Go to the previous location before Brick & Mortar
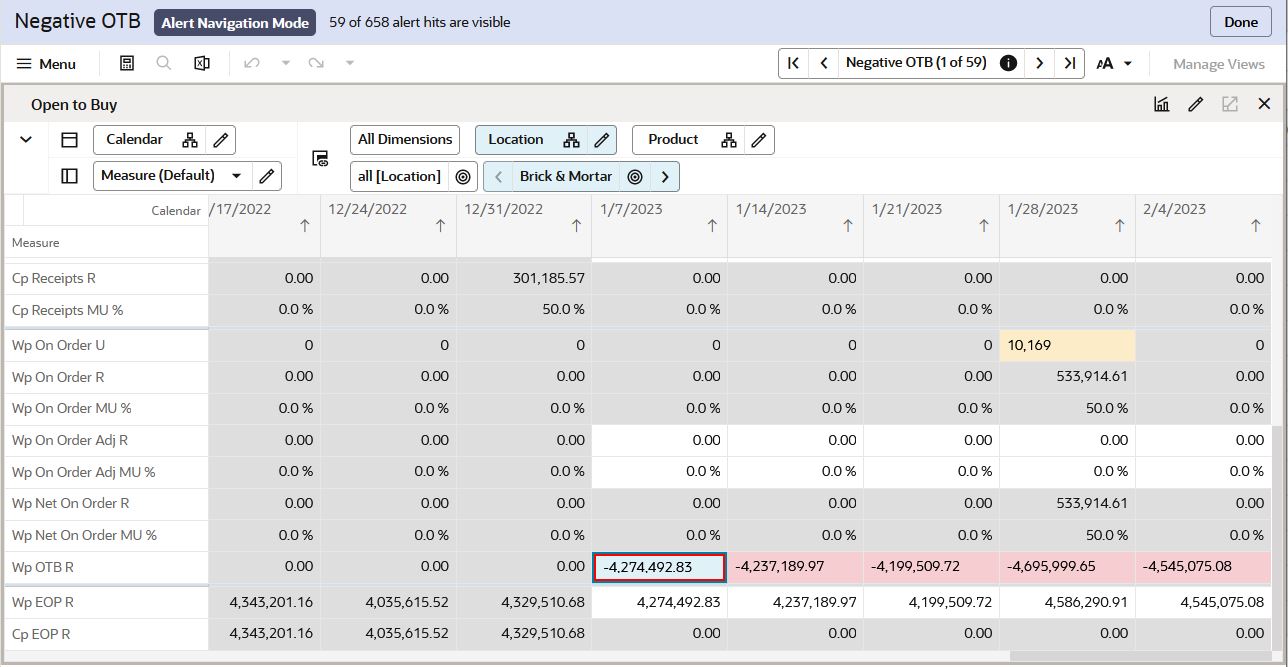Image resolution: width=1288 pixels, height=667 pixels. (498, 177)
